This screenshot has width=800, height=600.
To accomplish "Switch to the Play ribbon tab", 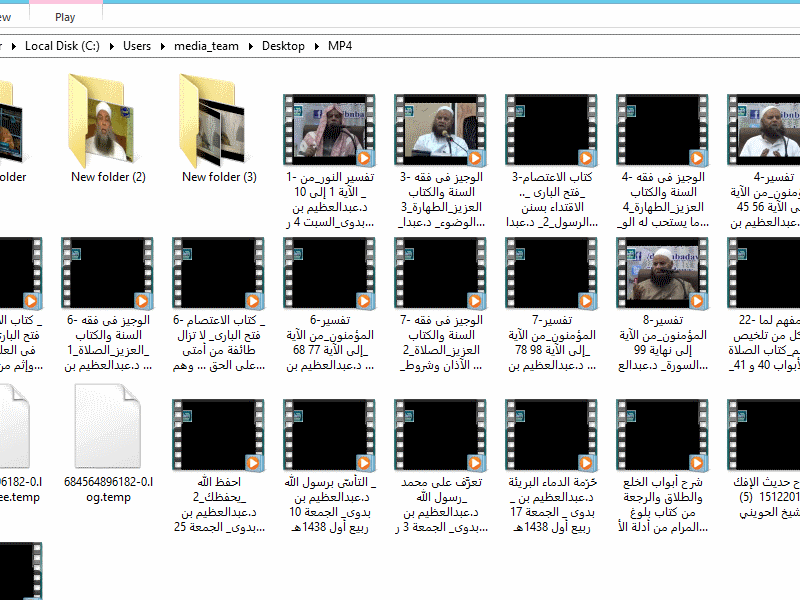I will click(x=65, y=16).
